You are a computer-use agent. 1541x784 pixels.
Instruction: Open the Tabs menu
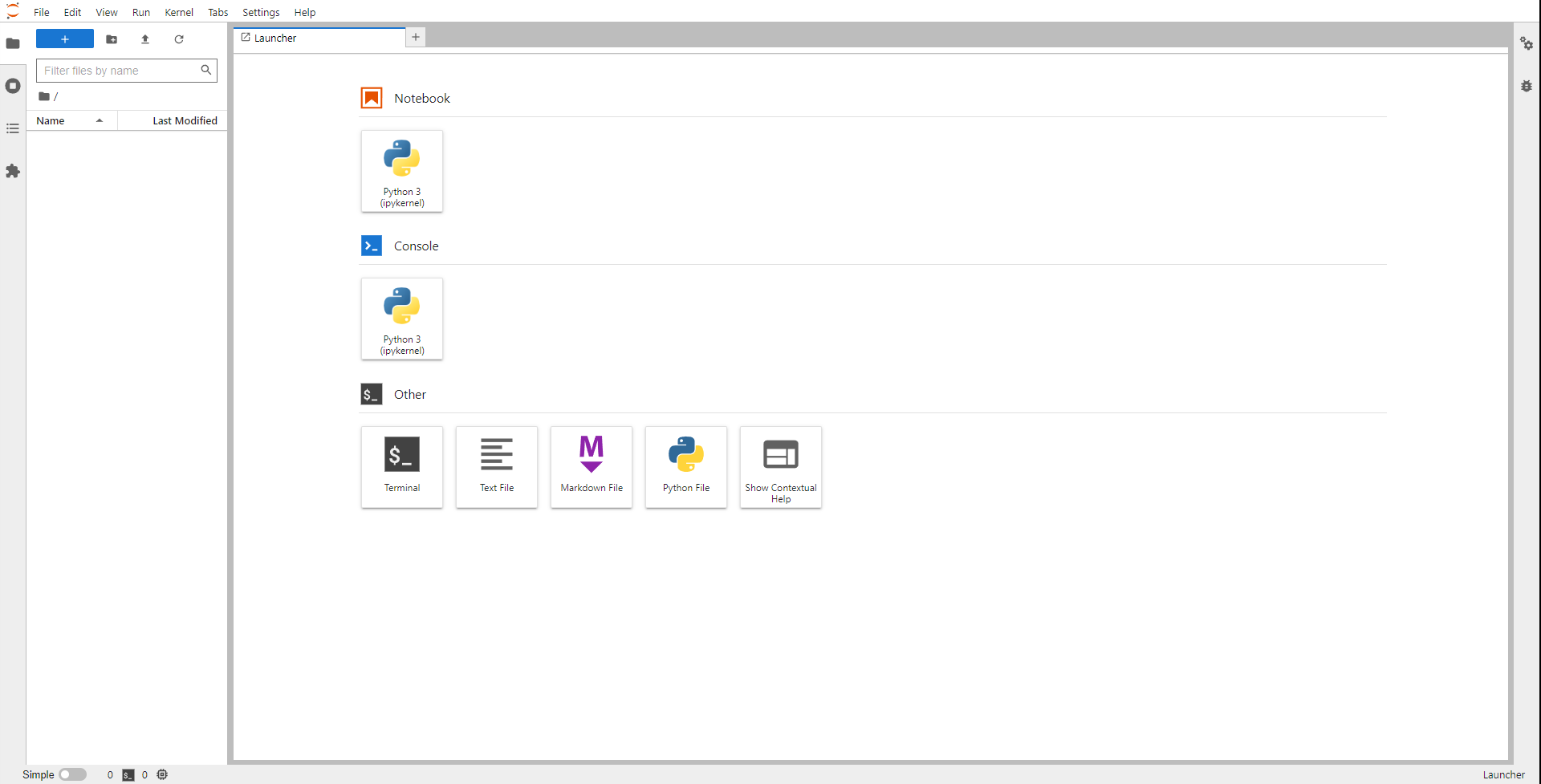pyautogui.click(x=218, y=12)
